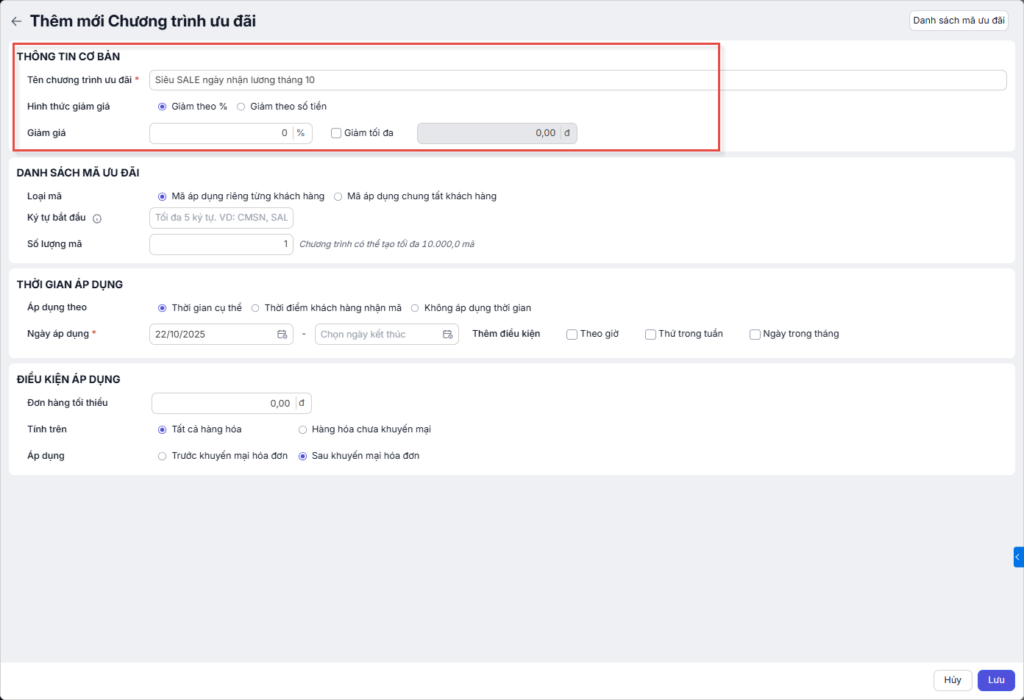Viewport: 1024px width, 700px height.
Task: Select Thời điểm khách hàng nhận mã
Action: 255,308
